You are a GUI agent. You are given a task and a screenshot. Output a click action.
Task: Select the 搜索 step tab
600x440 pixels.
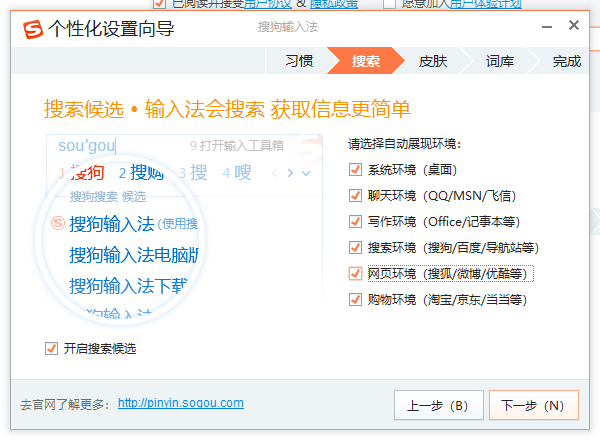pyautogui.click(x=365, y=61)
